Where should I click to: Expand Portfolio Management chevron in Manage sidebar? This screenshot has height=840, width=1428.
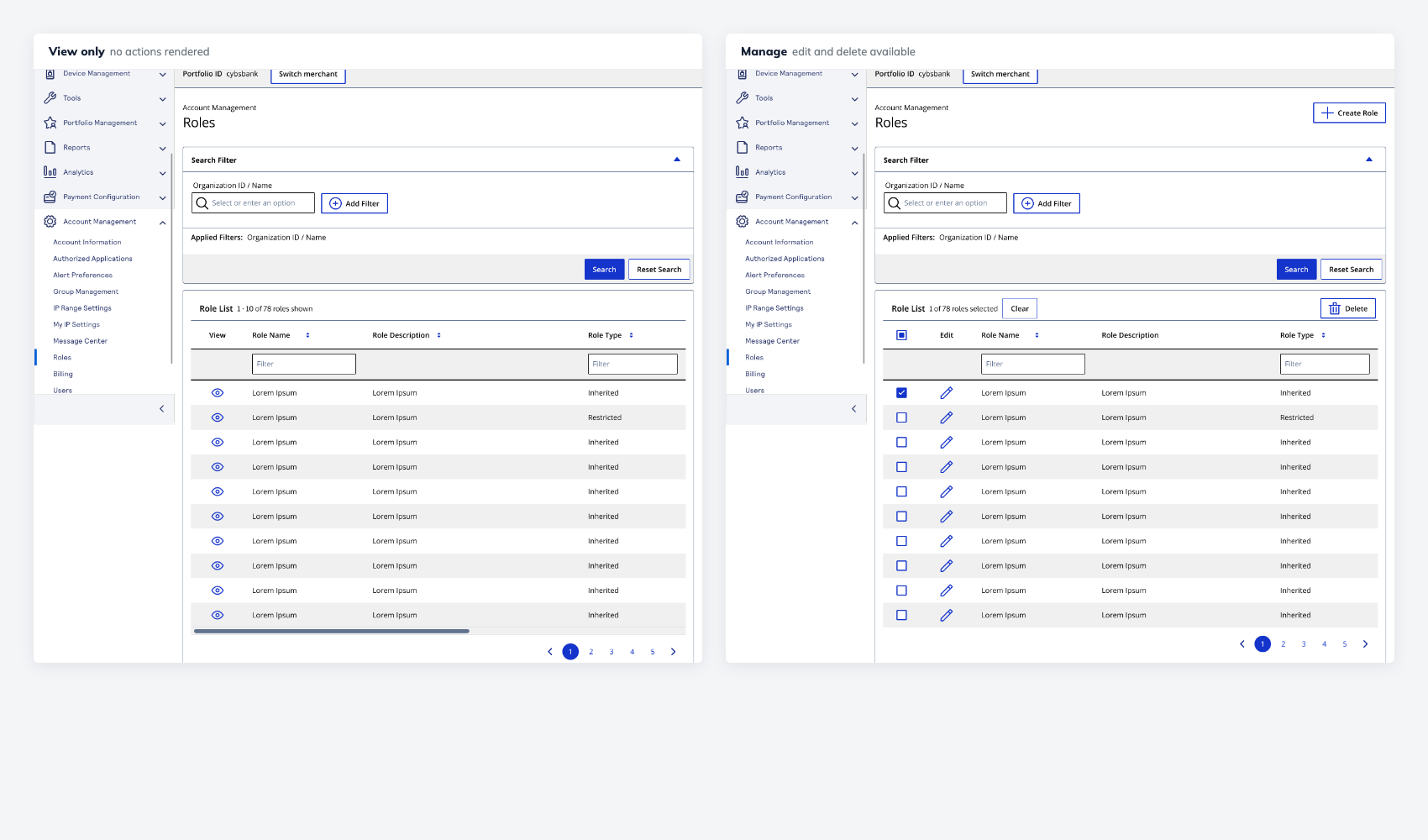[x=854, y=124]
